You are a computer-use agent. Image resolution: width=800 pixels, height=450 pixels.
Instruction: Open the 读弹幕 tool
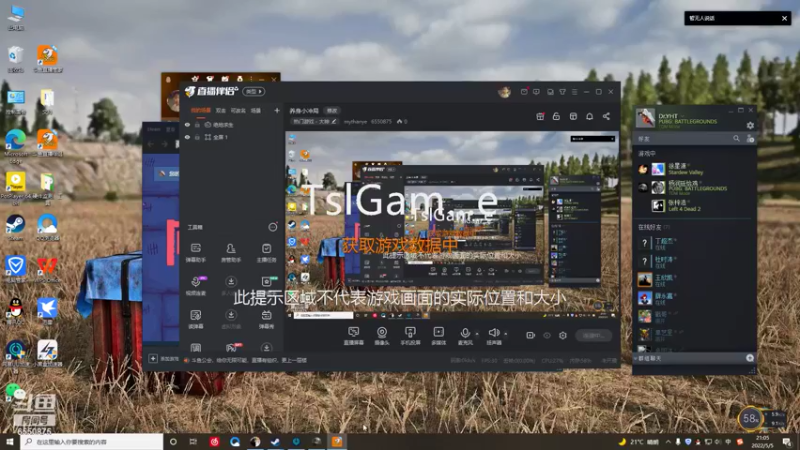195,319
